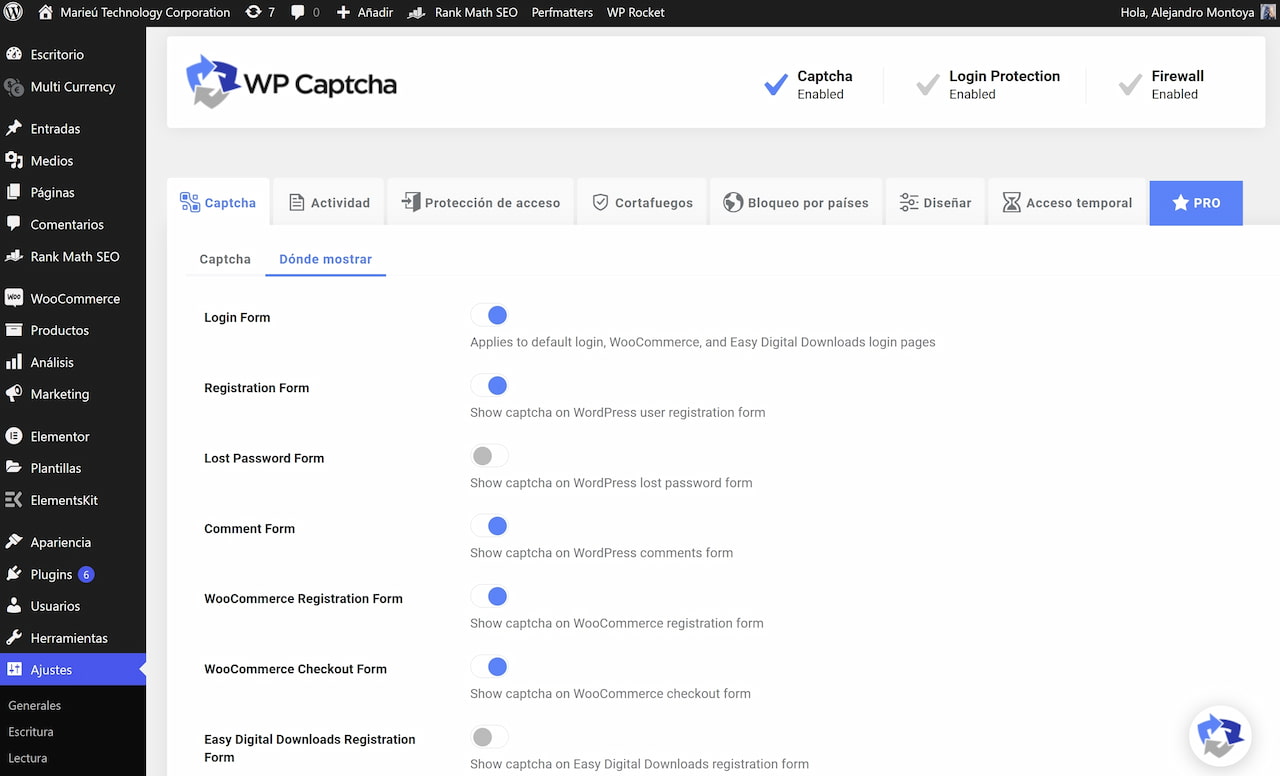Click the user avatar next to Alejandro Montoya
Image resolution: width=1280 pixels, height=776 pixels.
(1268, 12)
